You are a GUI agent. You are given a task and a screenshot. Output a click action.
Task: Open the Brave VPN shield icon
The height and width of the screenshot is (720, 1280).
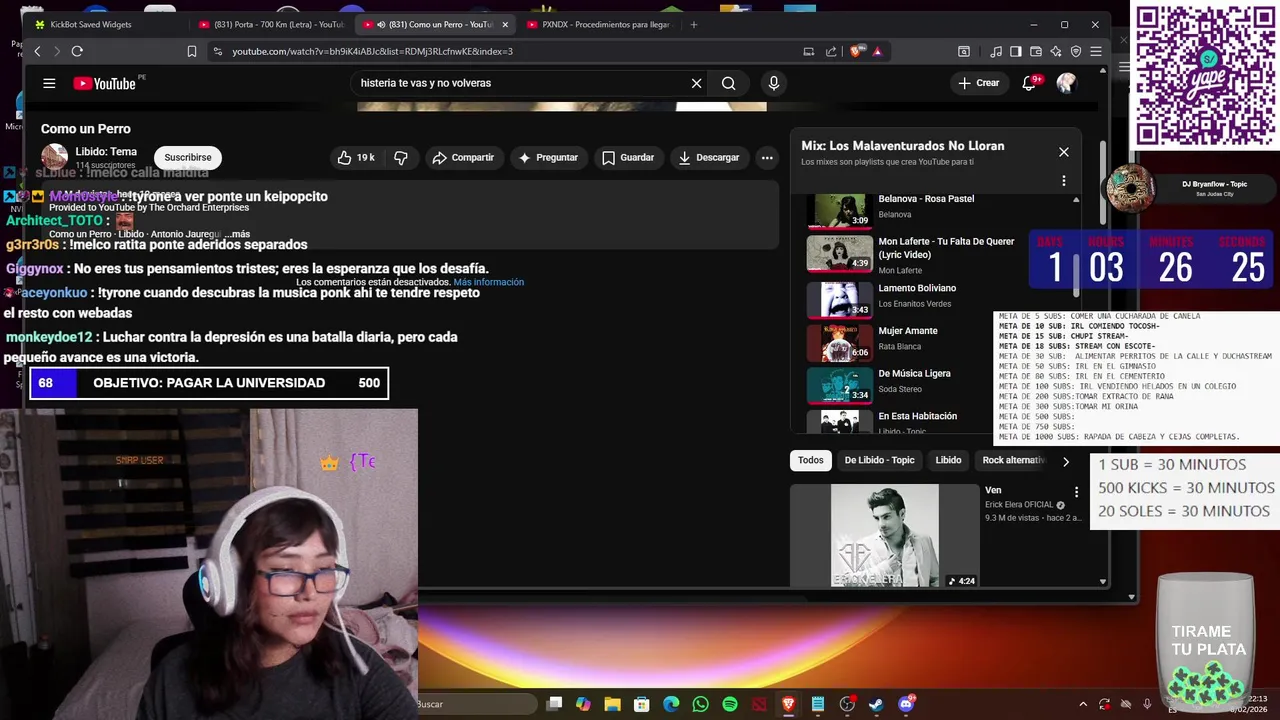[x=1076, y=51]
